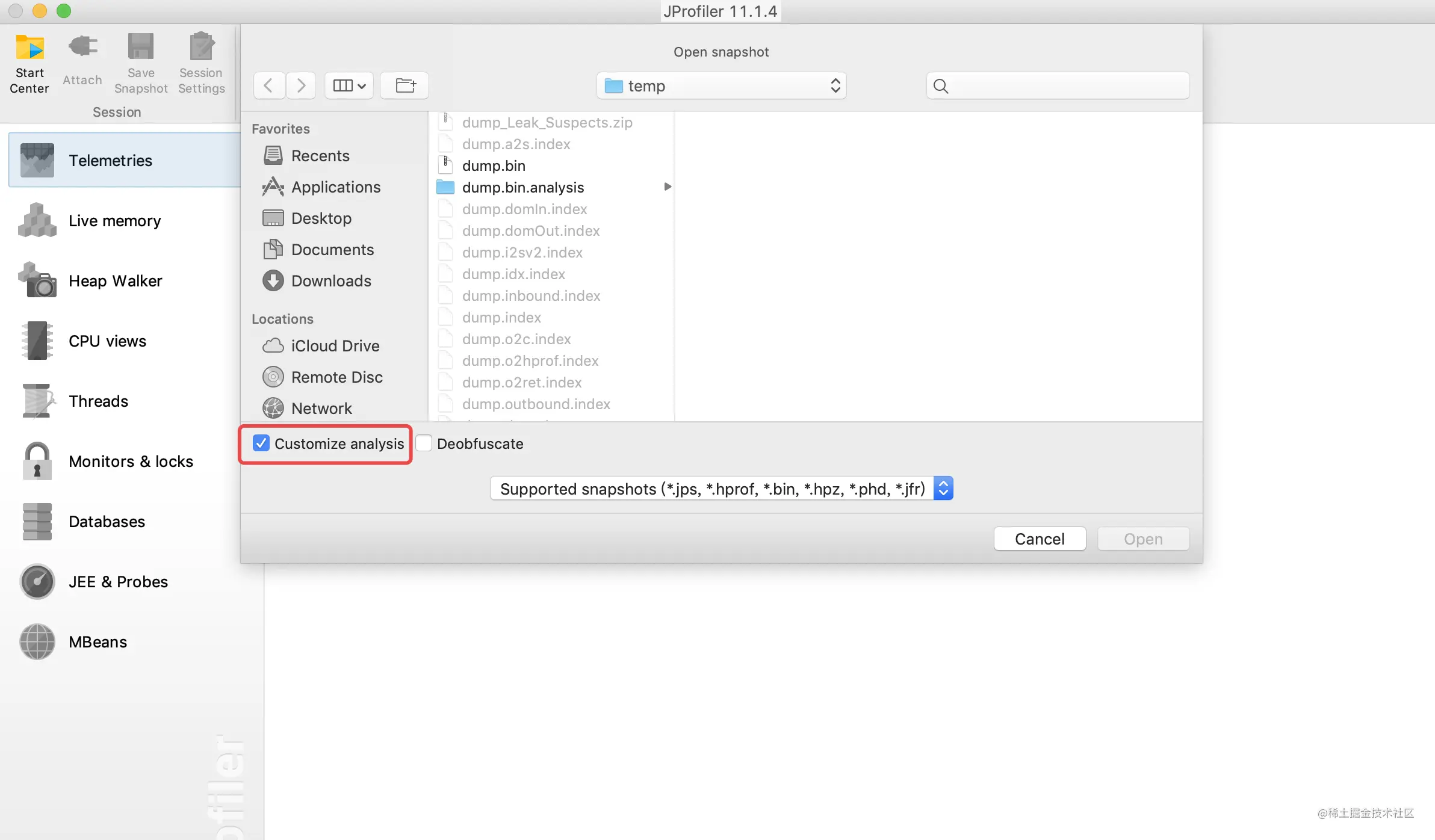
Task: Go back in the file dialog
Action: tap(269, 85)
